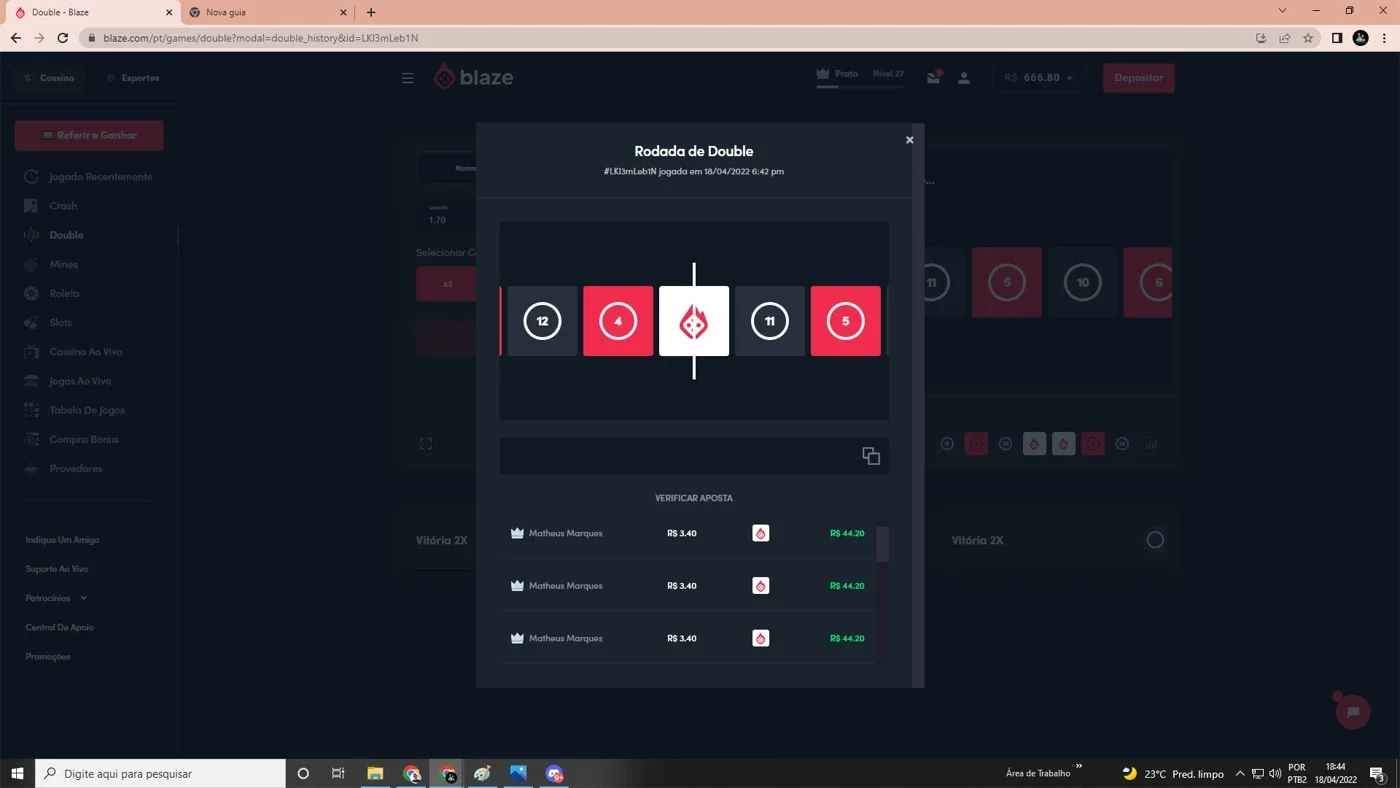Open the user profile icon

pyautogui.click(x=964, y=78)
